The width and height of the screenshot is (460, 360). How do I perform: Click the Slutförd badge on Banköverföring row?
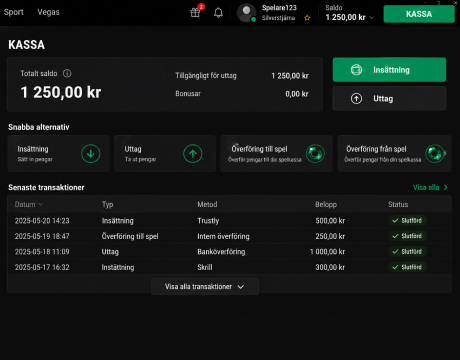pyautogui.click(x=407, y=252)
